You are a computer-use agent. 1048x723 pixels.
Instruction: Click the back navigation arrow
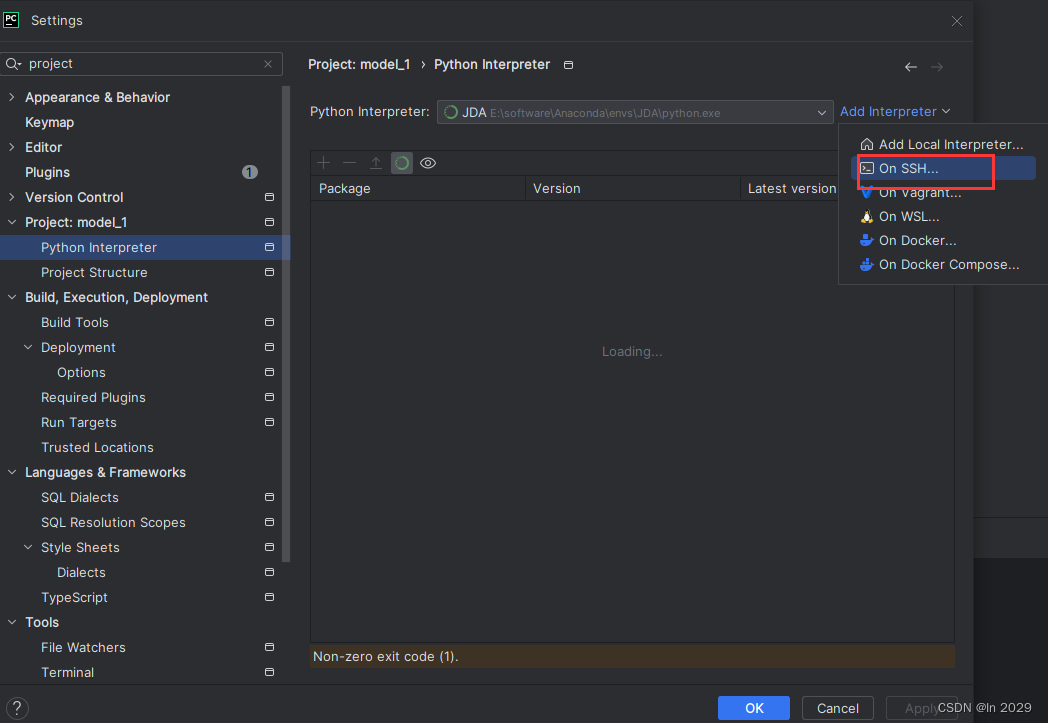point(910,67)
